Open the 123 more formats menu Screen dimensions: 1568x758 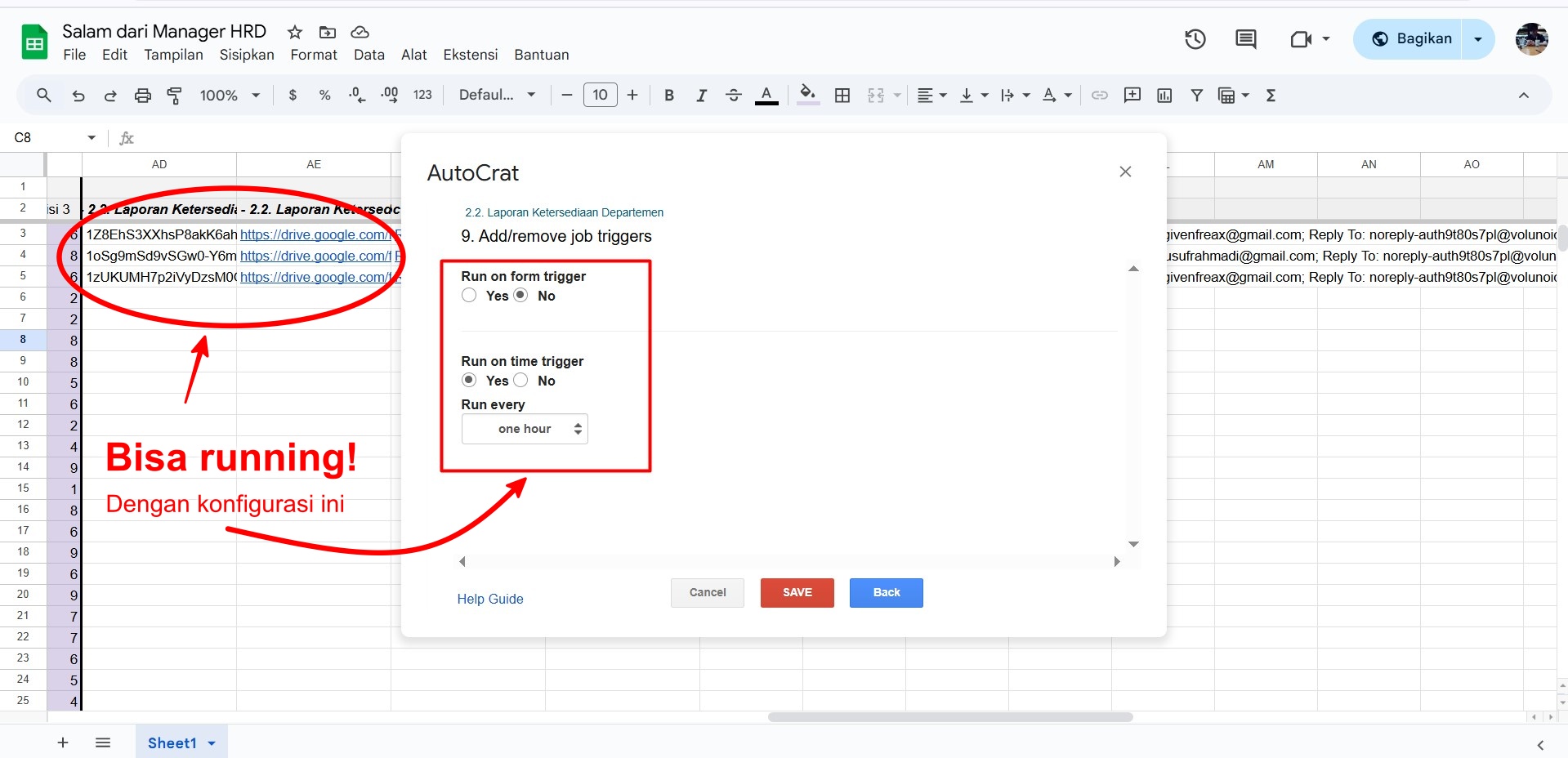coord(422,95)
